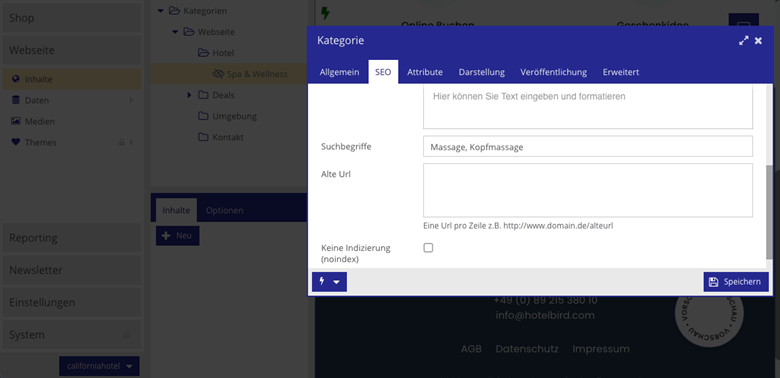Open the System section
This screenshot has width=780, height=378.
[73, 335]
